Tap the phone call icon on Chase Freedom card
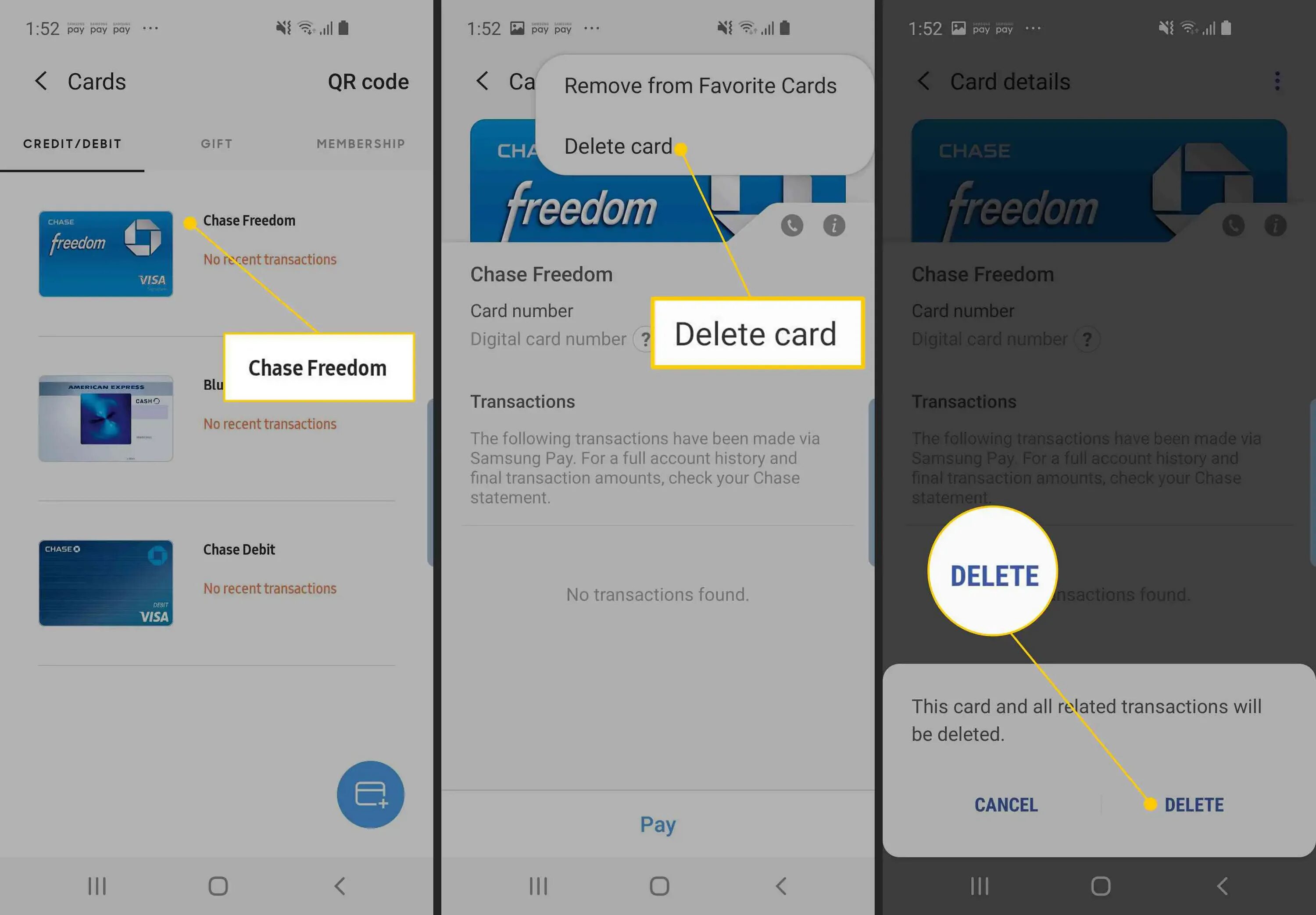 tap(791, 224)
